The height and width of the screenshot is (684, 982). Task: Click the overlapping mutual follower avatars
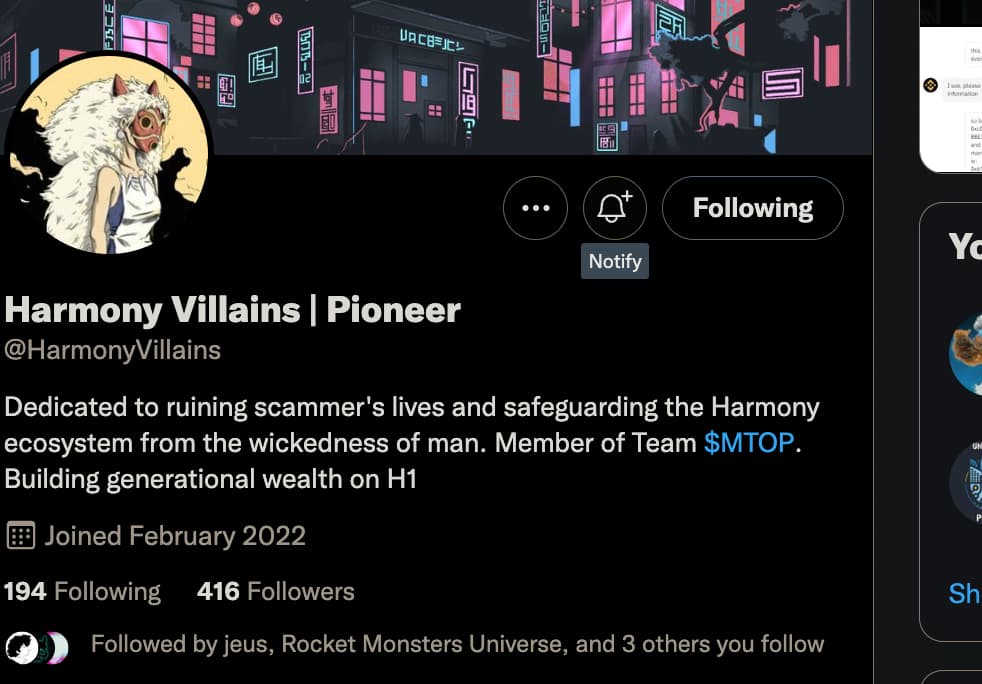tap(37, 647)
